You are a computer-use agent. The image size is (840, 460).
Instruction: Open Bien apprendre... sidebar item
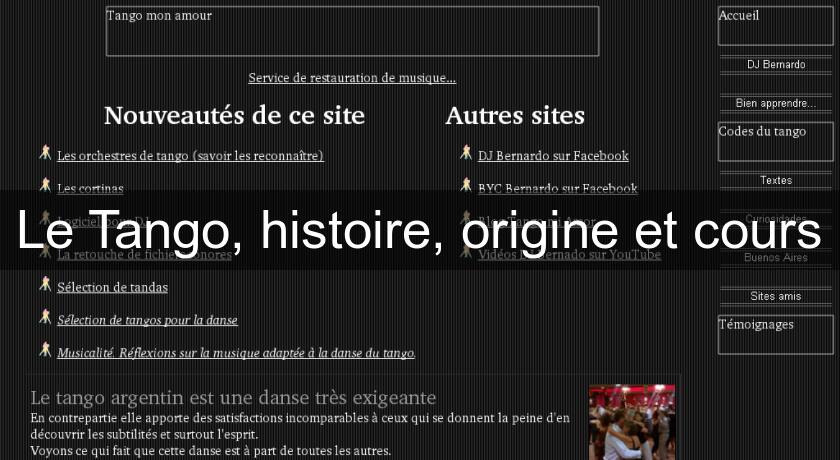[775, 103]
